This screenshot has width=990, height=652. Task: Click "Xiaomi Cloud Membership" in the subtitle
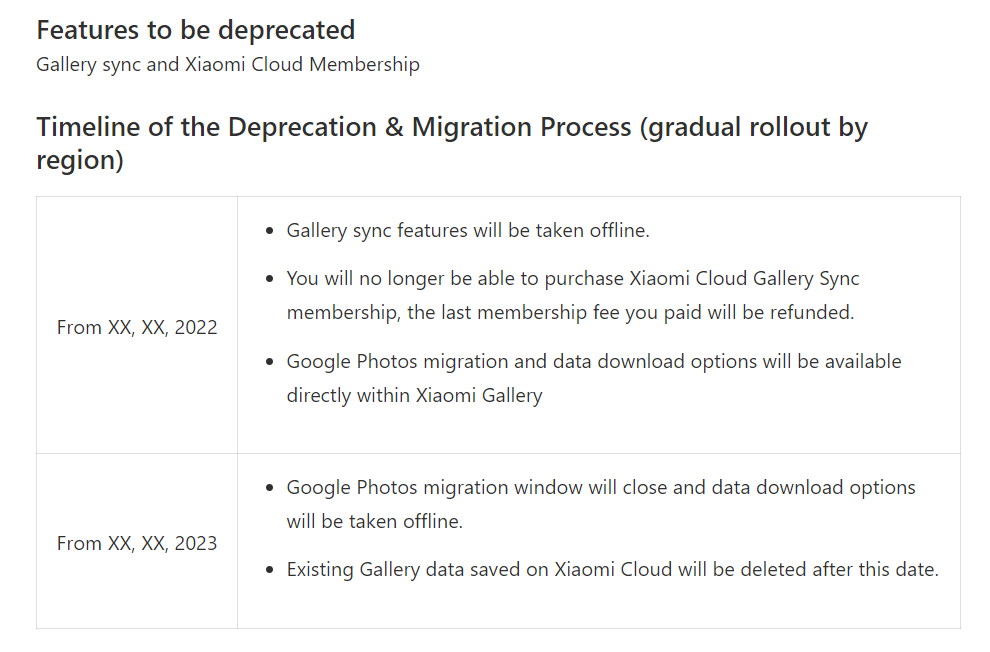click(302, 65)
